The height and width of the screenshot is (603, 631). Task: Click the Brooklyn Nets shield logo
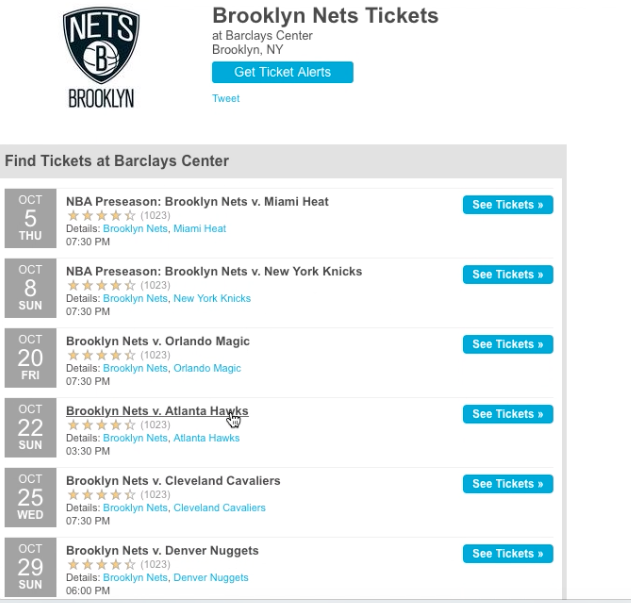point(101,58)
